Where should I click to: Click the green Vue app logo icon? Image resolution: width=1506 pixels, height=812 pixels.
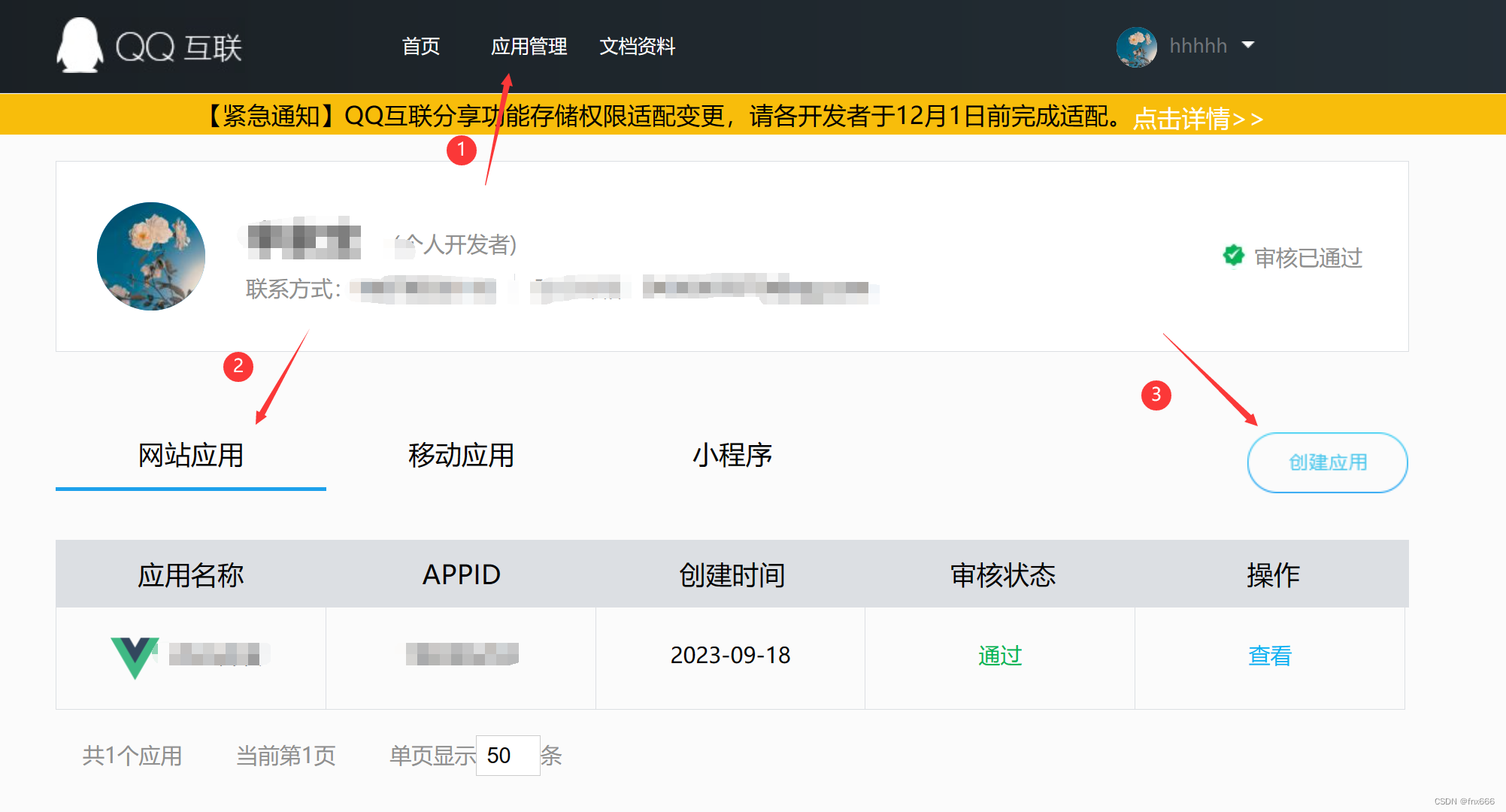point(135,656)
